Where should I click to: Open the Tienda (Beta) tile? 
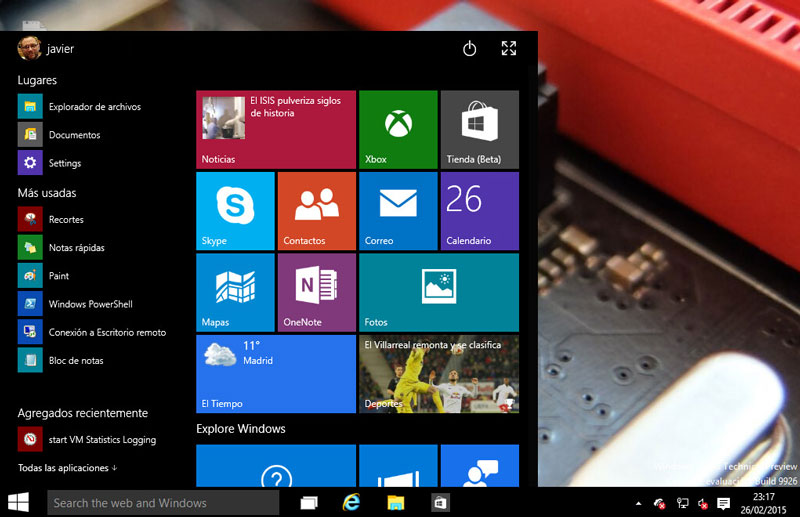tap(480, 130)
